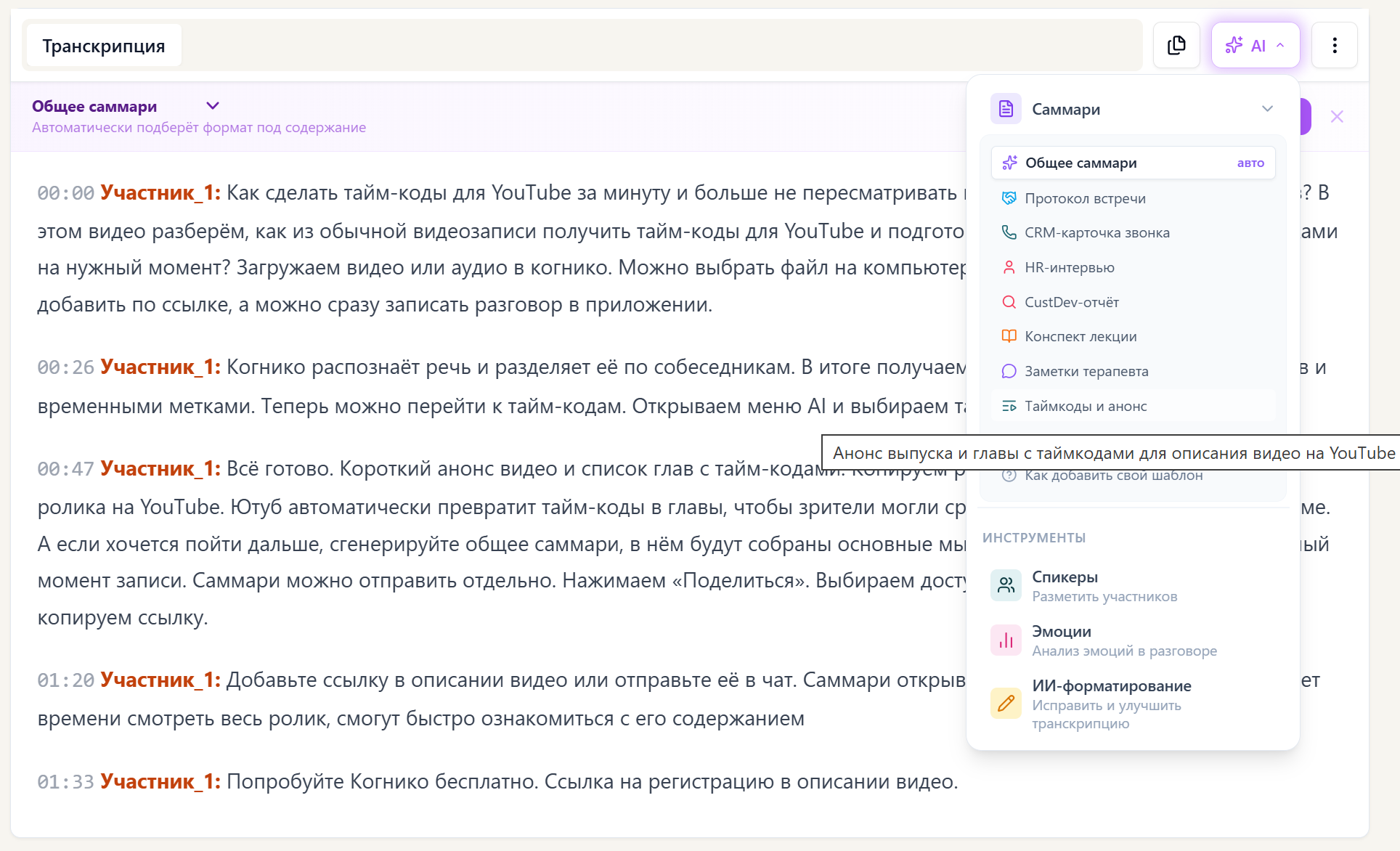
Task: Click the book icon beside Конспект лекции
Action: point(1009,336)
